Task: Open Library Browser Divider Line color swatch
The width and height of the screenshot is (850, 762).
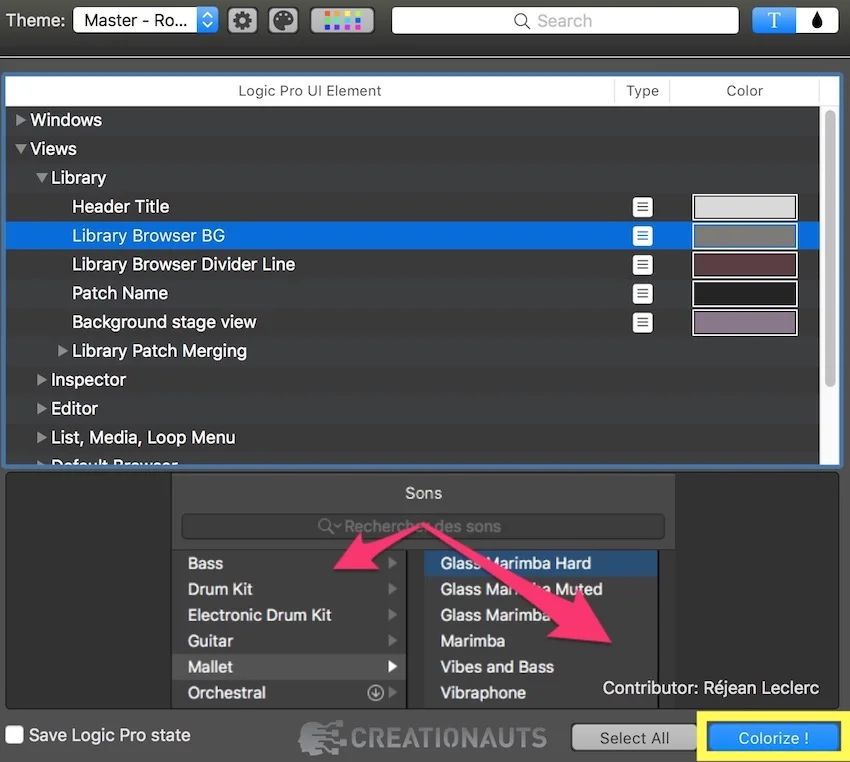Action: click(745, 265)
